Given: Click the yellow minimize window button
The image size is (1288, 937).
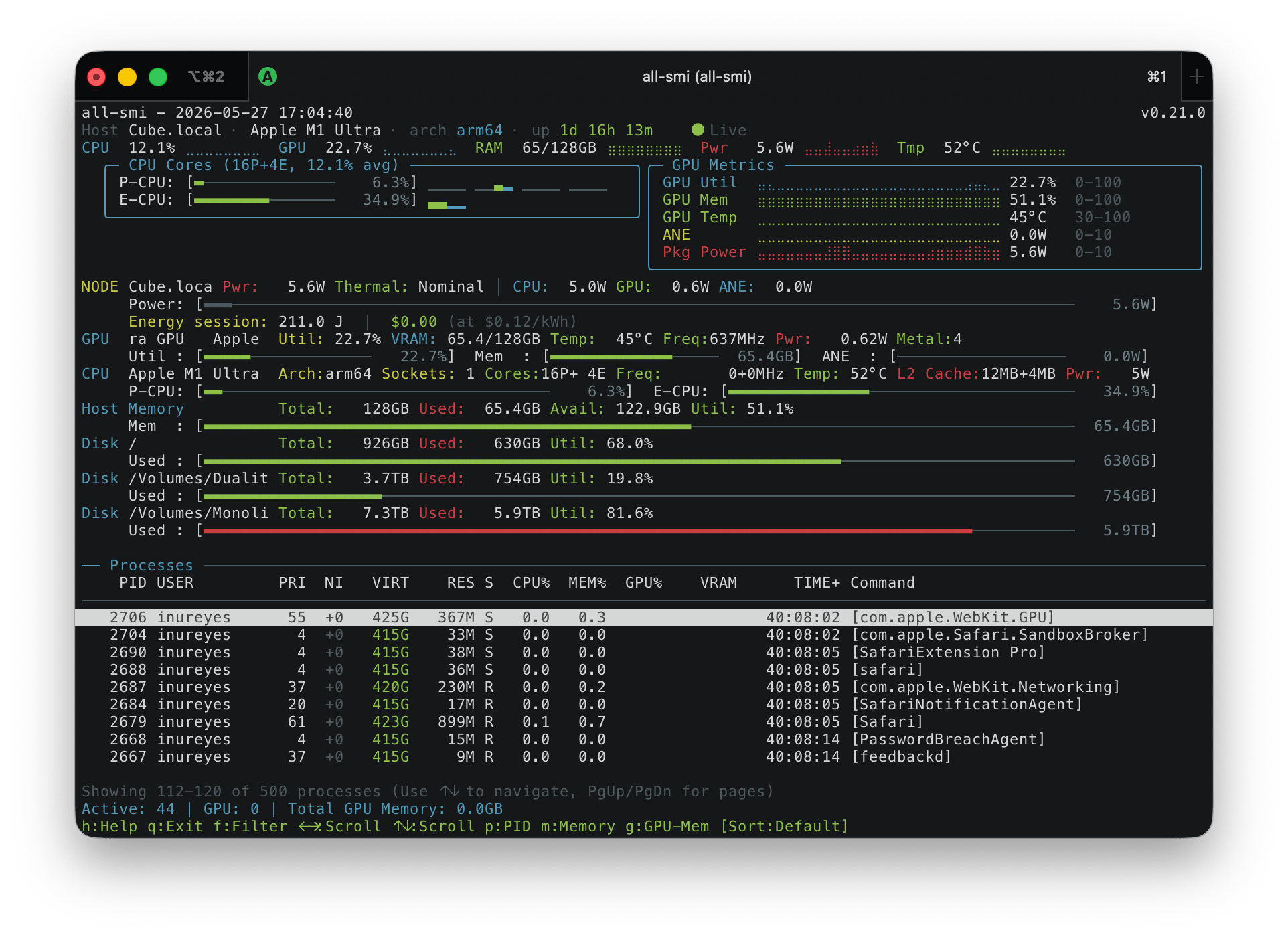Looking at the screenshot, I should click(127, 77).
